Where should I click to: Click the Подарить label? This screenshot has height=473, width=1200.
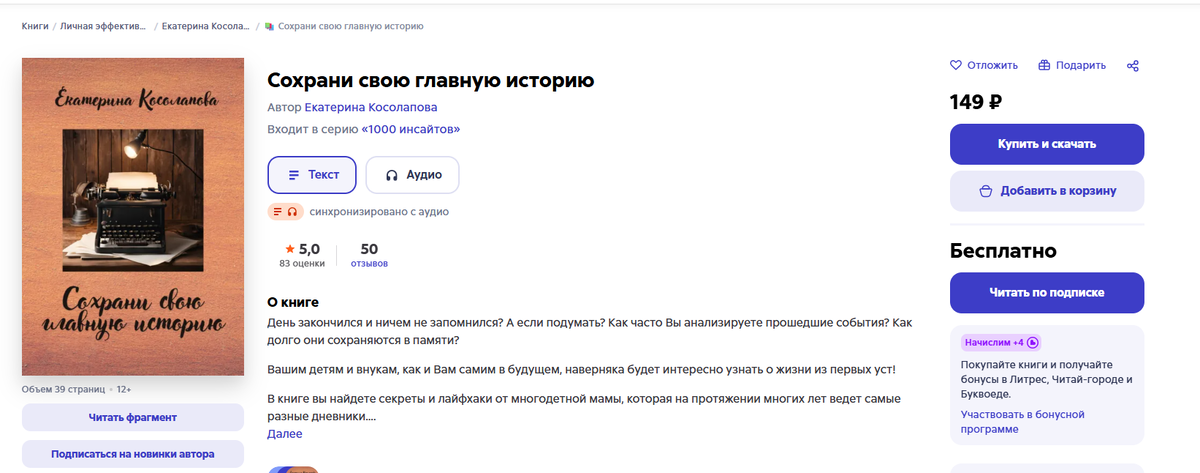[1081, 66]
